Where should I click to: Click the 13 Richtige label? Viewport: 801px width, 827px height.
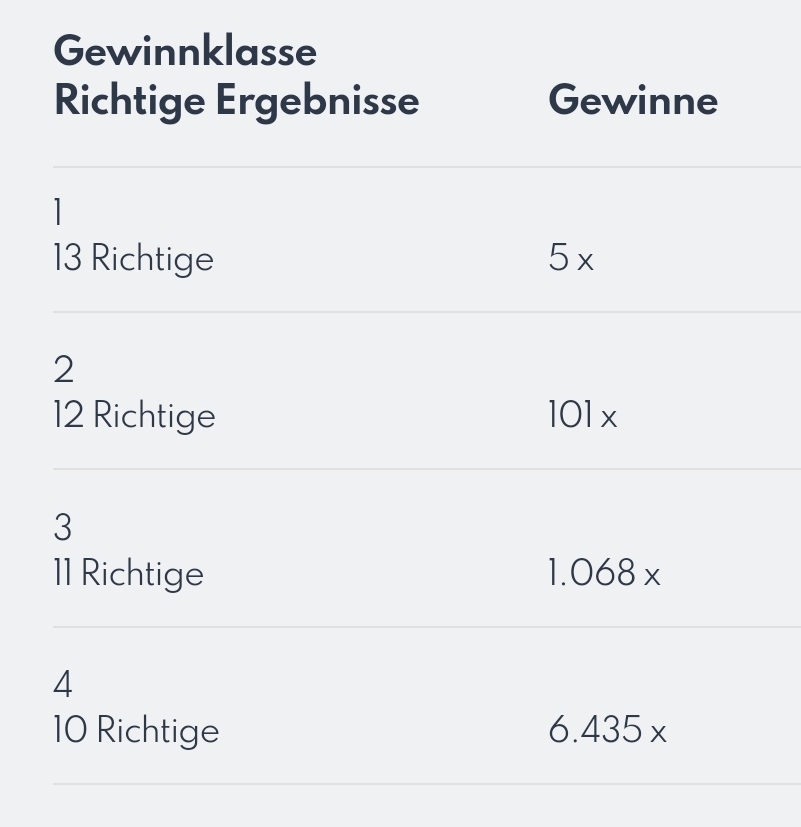[x=133, y=259]
